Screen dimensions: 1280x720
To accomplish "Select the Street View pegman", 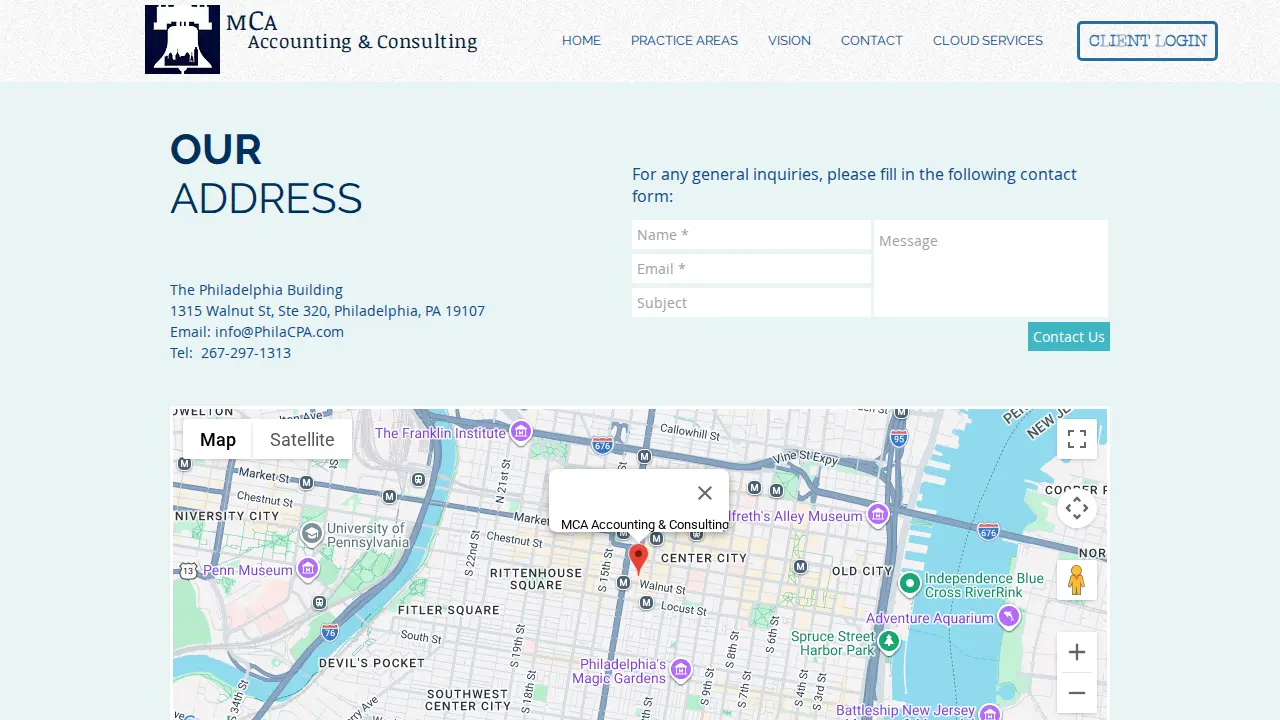I will (x=1077, y=580).
